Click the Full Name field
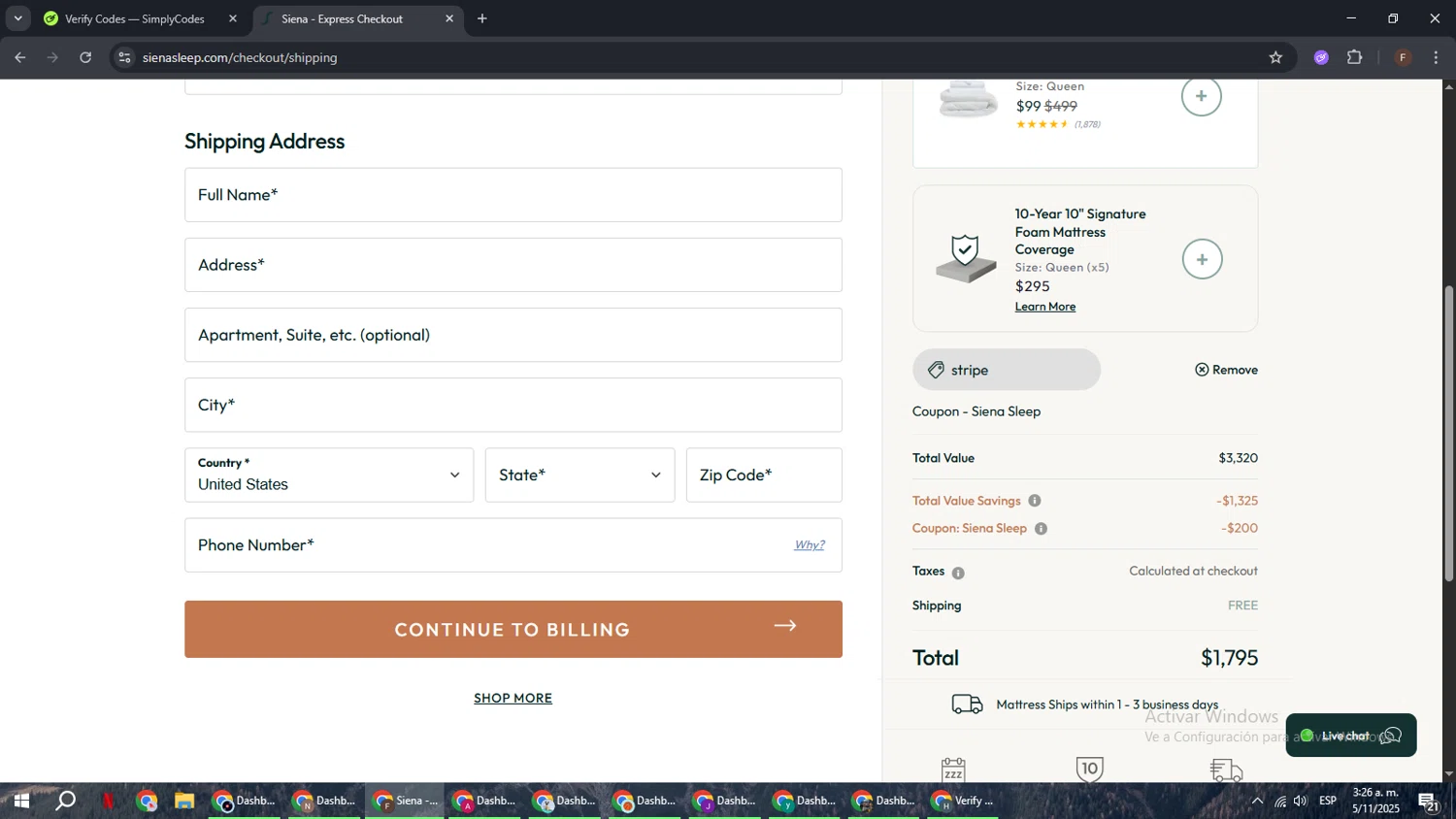The height and width of the screenshot is (819, 1456). click(x=513, y=195)
